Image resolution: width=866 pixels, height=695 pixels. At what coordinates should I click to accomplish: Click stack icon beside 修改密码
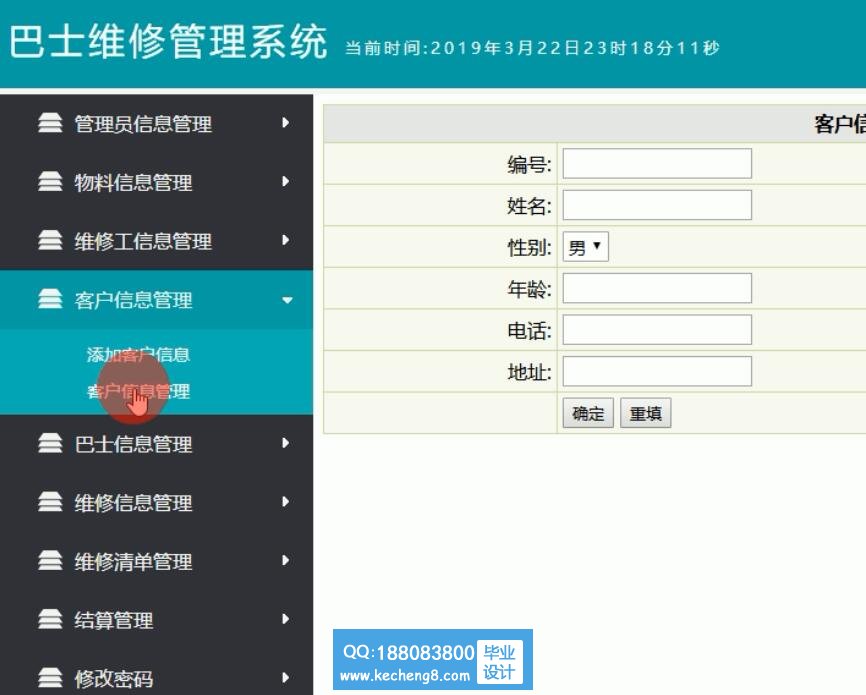click(x=50, y=677)
